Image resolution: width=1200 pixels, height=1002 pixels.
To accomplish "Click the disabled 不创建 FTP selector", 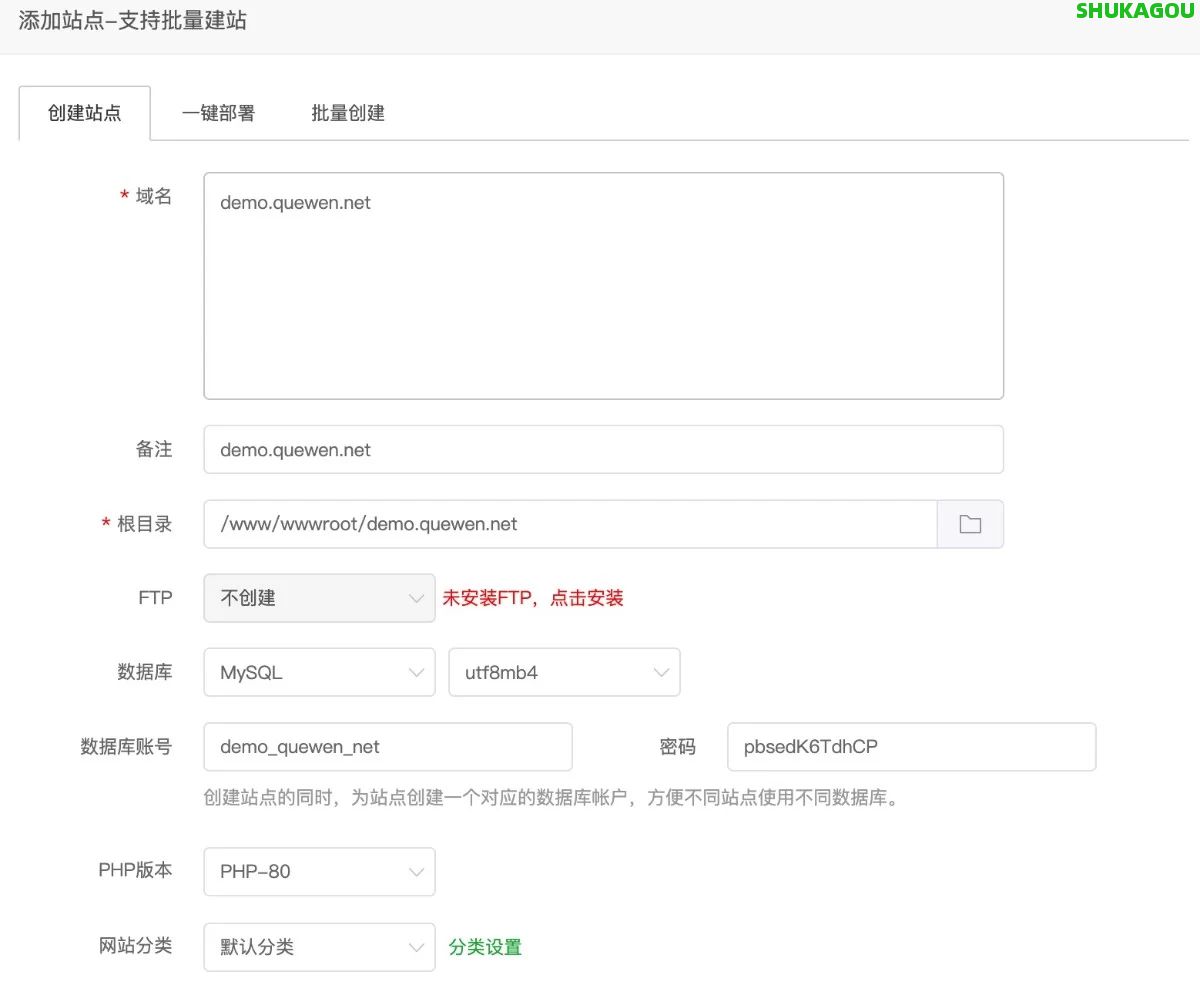I will [300, 597].
